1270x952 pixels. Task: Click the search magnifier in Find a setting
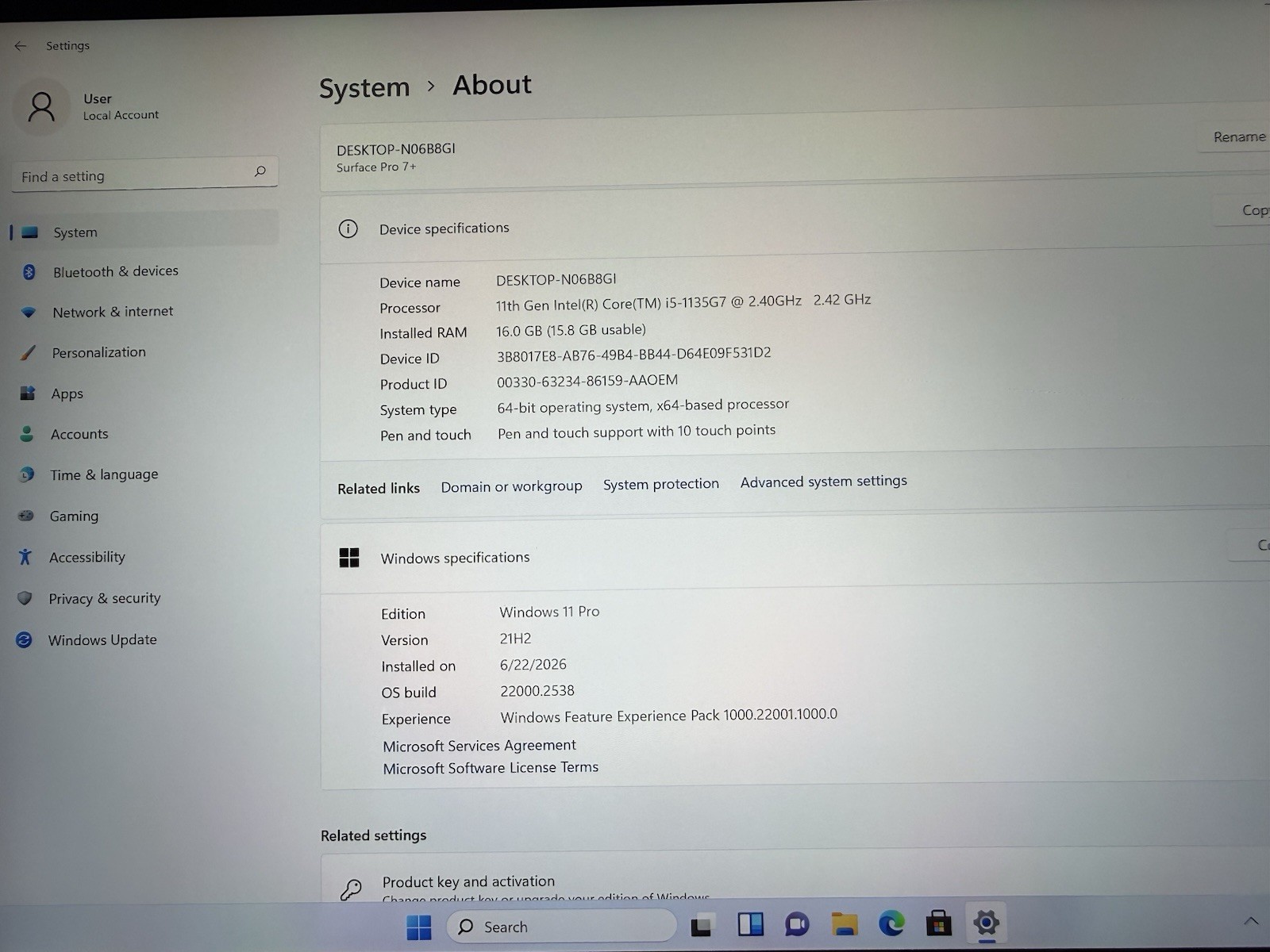point(260,171)
